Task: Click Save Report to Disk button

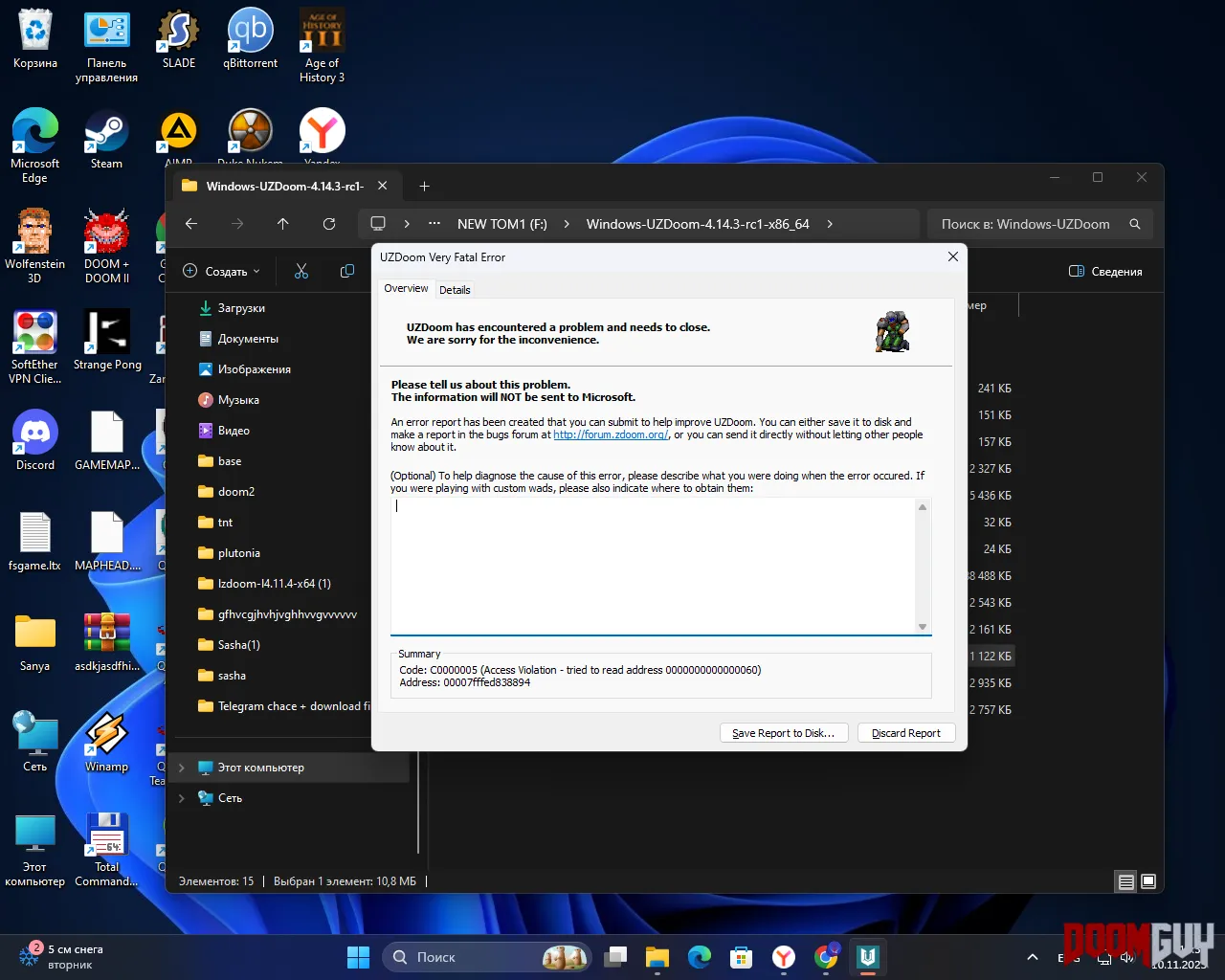Action: pyautogui.click(x=783, y=733)
